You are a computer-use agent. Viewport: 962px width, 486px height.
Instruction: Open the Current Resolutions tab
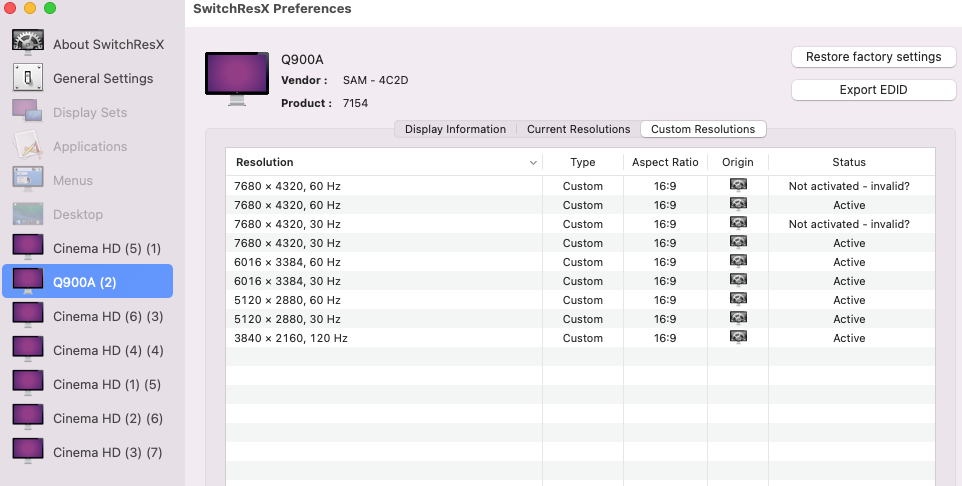click(x=578, y=129)
